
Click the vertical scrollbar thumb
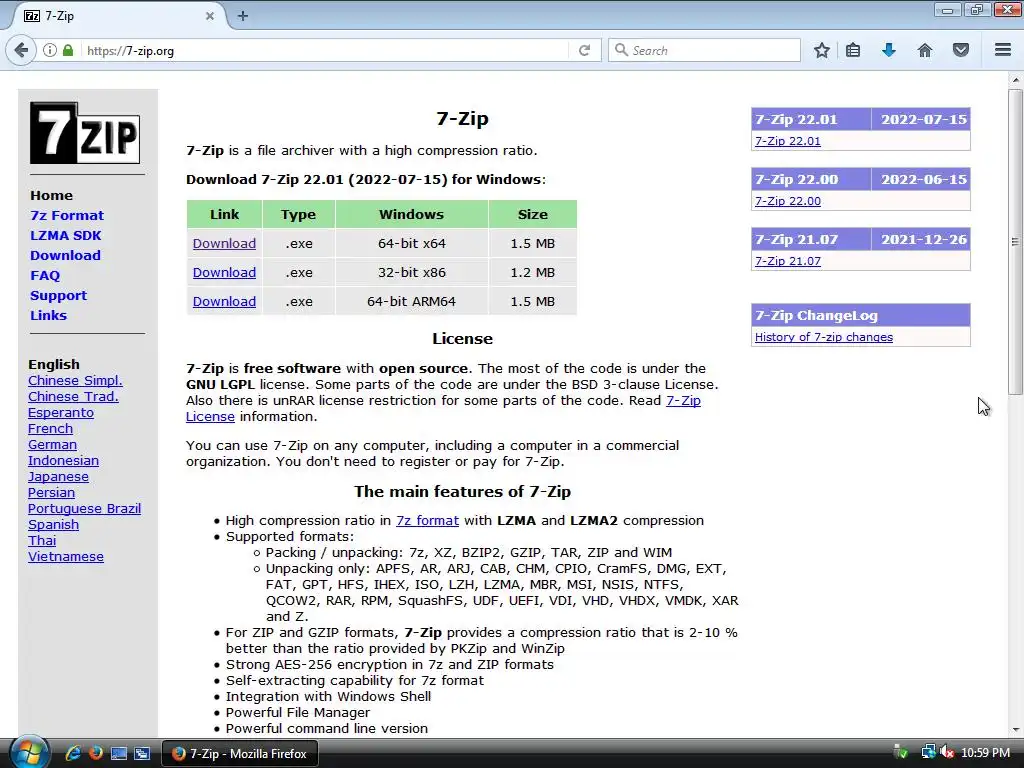tap(1015, 242)
